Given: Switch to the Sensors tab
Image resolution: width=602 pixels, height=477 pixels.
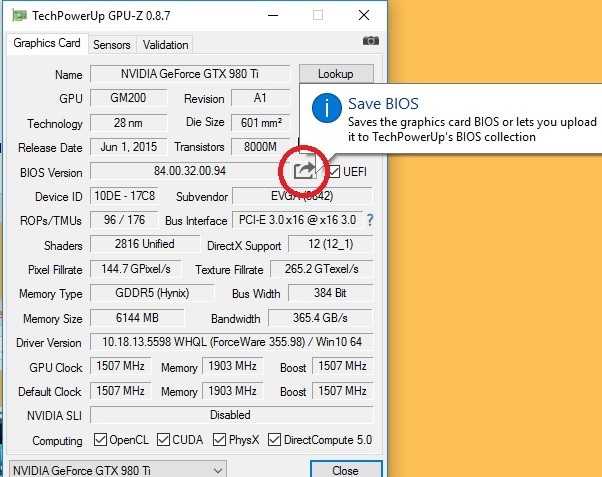Looking at the screenshot, I should click(x=112, y=45).
